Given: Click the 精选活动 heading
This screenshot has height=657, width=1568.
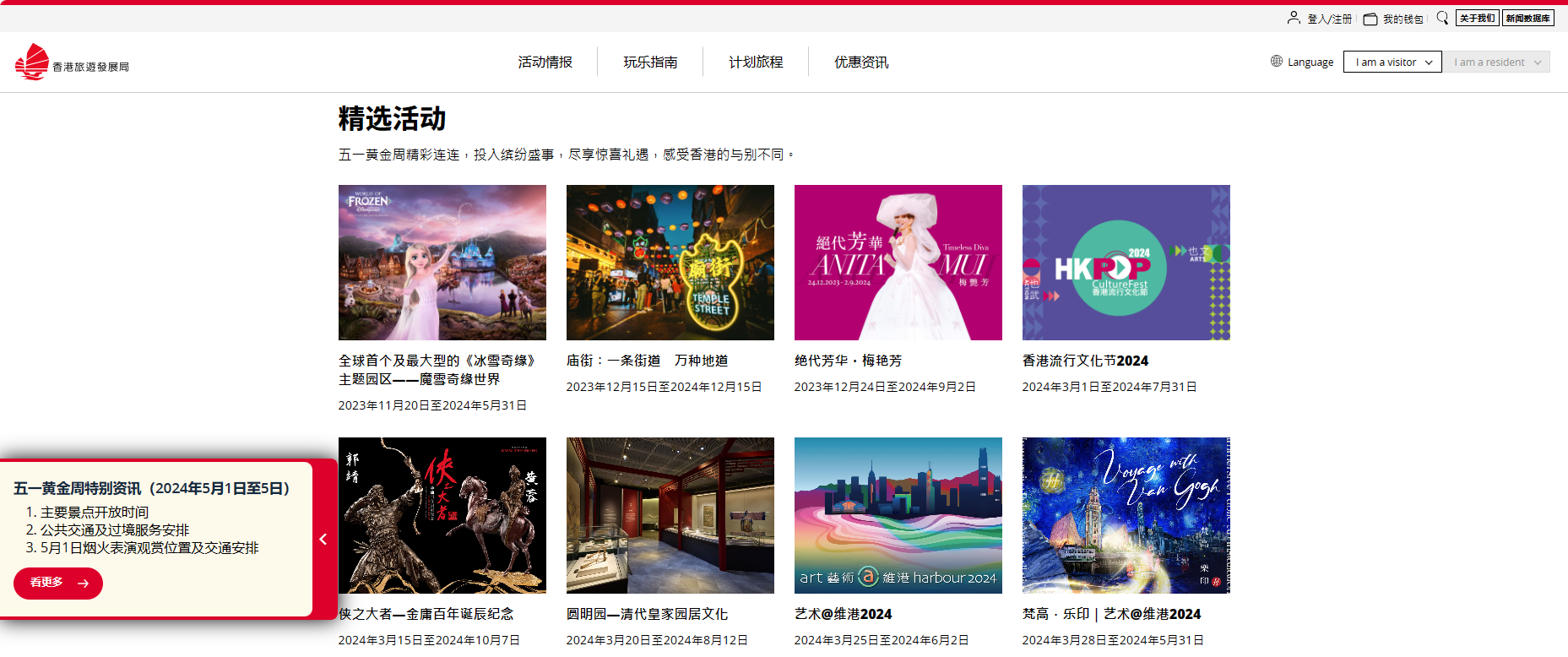Looking at the screenshot, I should point(392,119).
